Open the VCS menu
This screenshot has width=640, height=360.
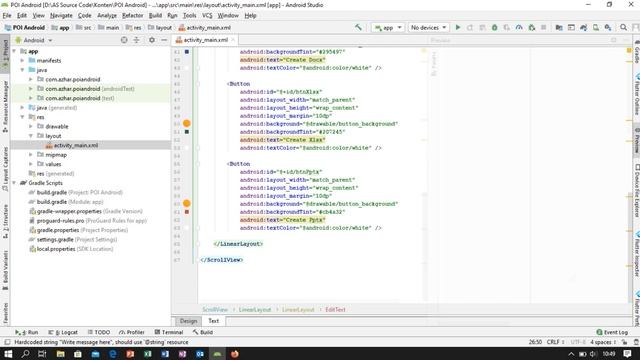207,16
